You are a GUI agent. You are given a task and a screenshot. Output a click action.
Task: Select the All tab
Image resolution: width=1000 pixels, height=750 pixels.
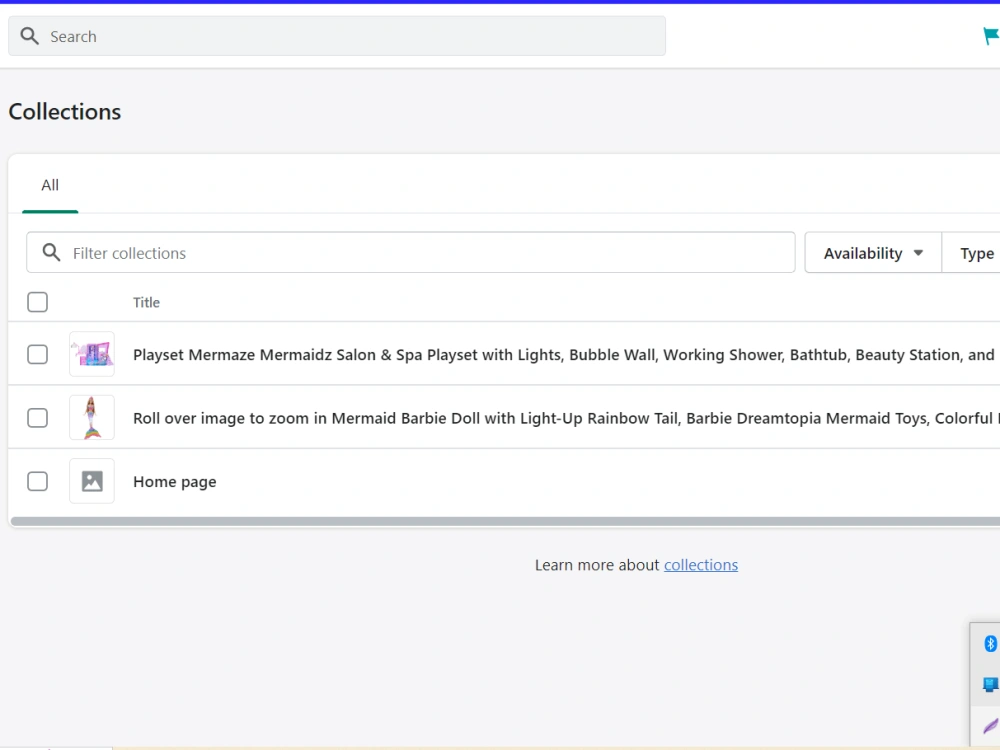point(50,186)
